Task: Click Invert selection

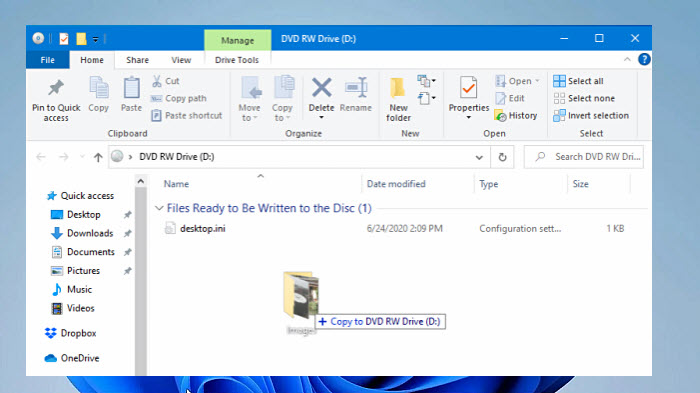Action: 591,116
